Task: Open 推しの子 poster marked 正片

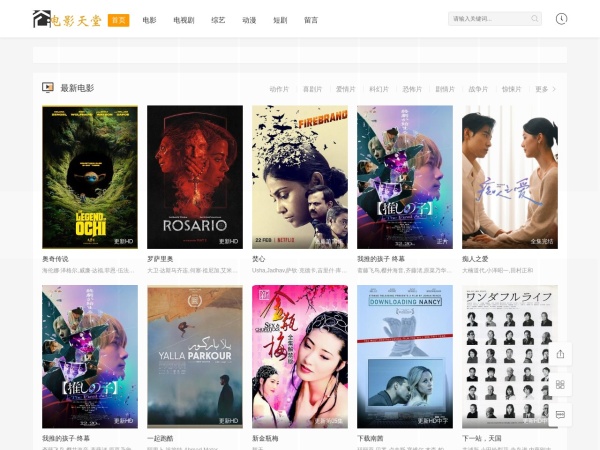Action: coord(405,177)
